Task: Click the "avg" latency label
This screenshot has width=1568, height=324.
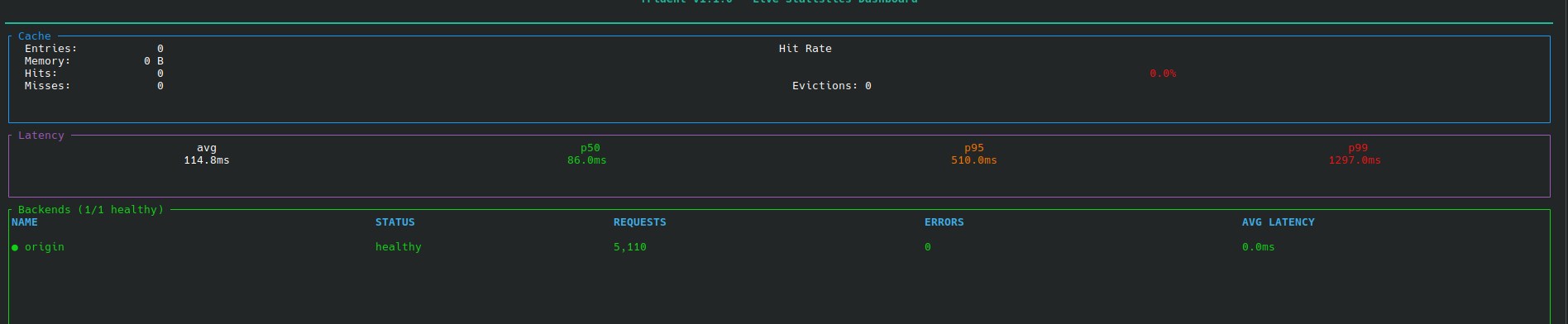Action: click(x=207, y=148)
